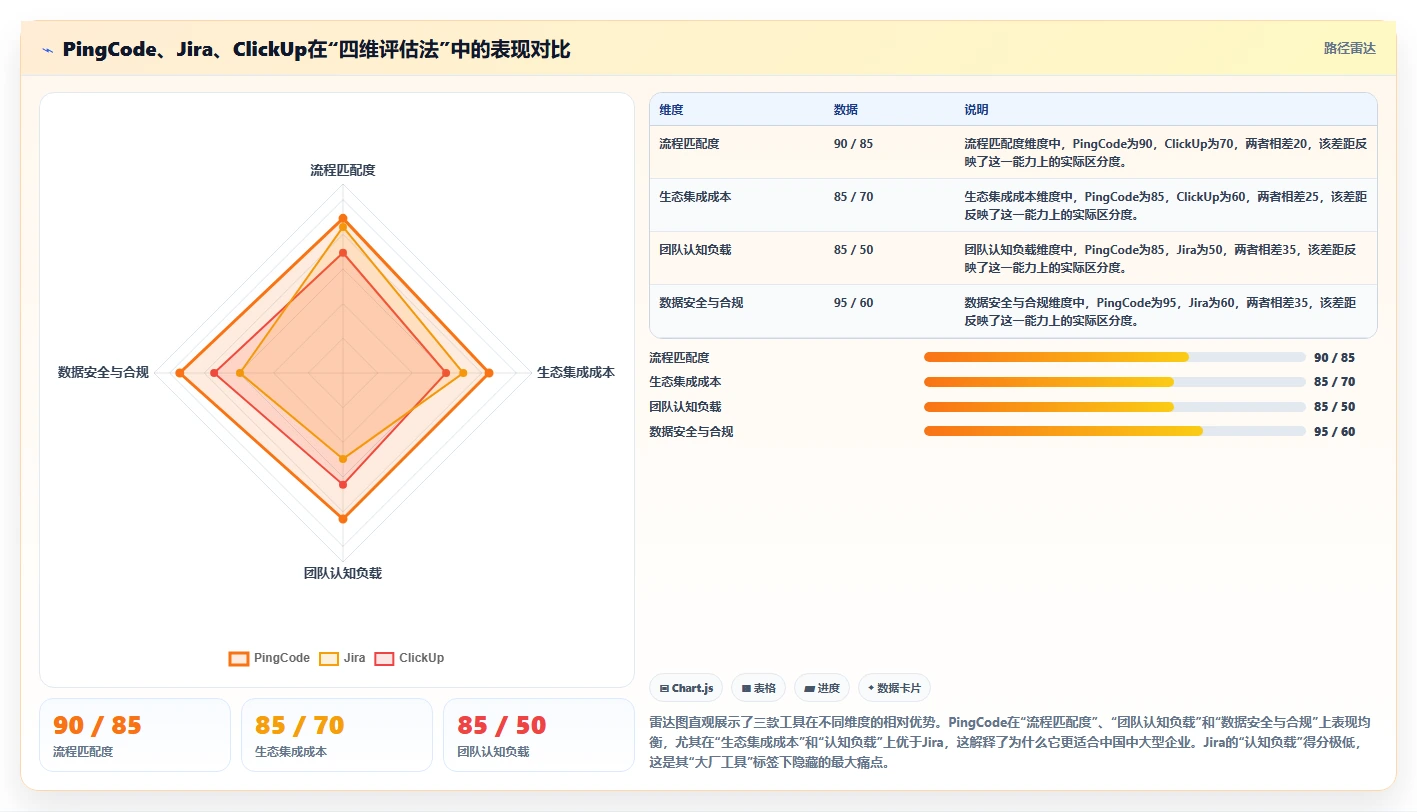Click the 数据安全与合规 progress bar

[1115, 431]
